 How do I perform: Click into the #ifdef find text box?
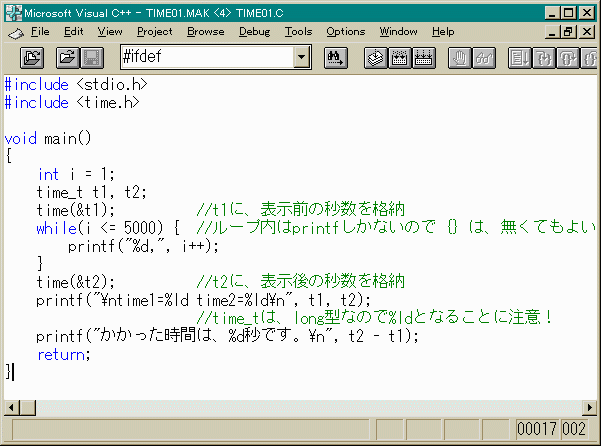coord(207,57)
